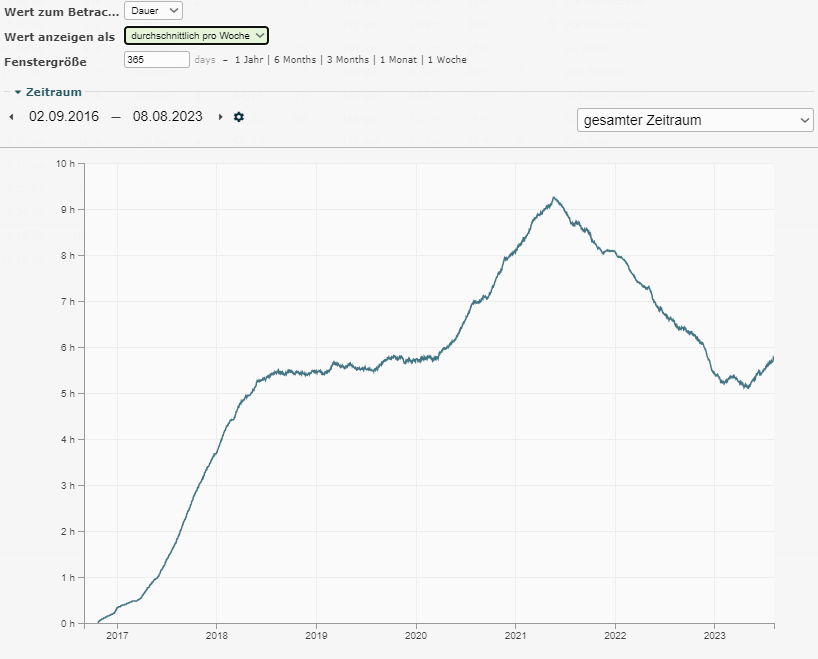
Task: Open the date range gear settings
Action: [x=239, y=117]
